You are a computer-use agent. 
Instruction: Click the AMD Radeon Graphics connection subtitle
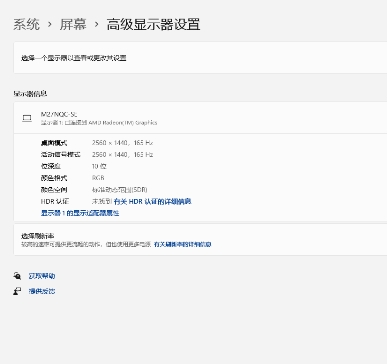click(99, 123)
